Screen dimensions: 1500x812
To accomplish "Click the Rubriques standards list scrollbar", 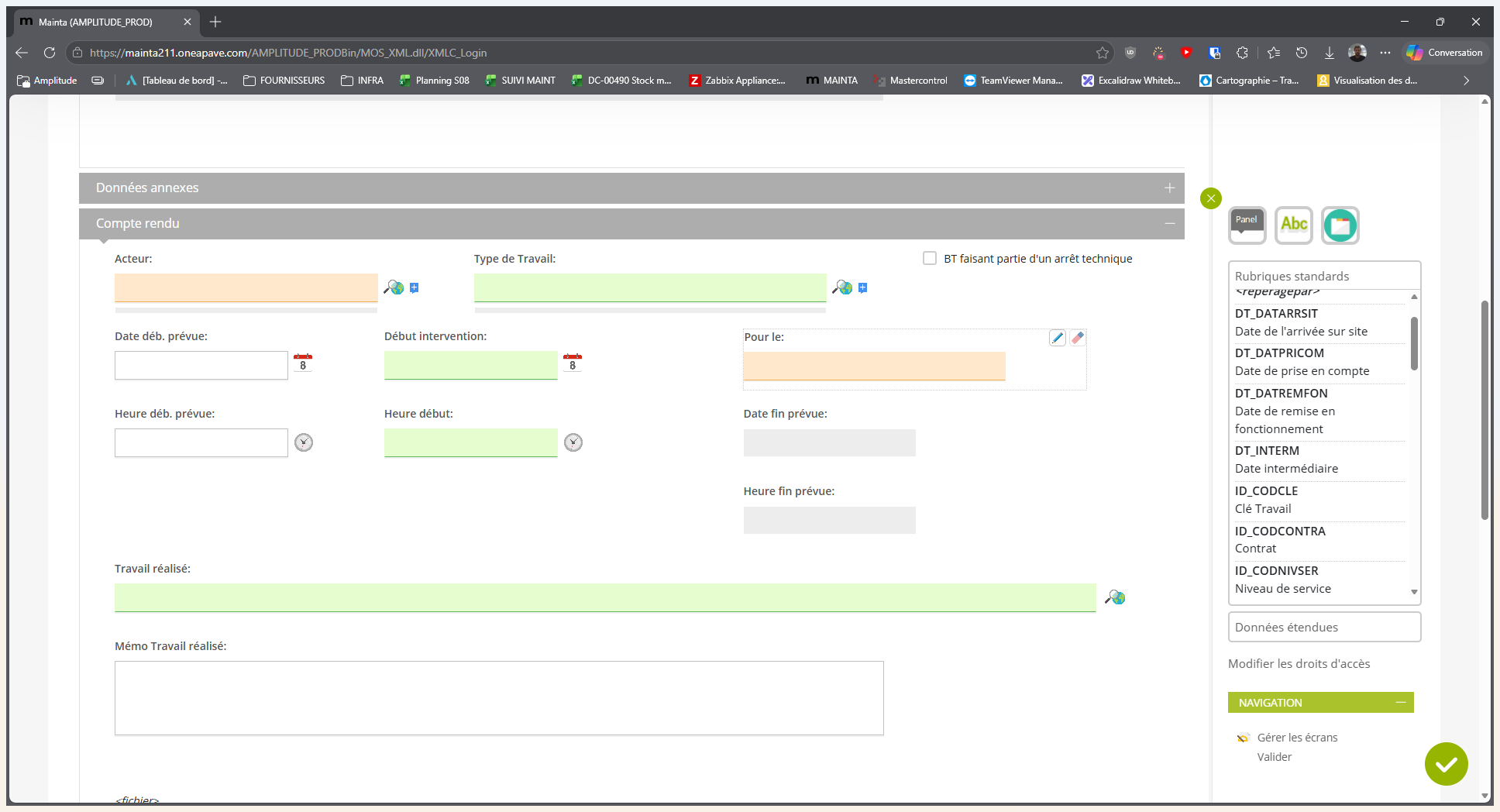I will pos(1414,344).
